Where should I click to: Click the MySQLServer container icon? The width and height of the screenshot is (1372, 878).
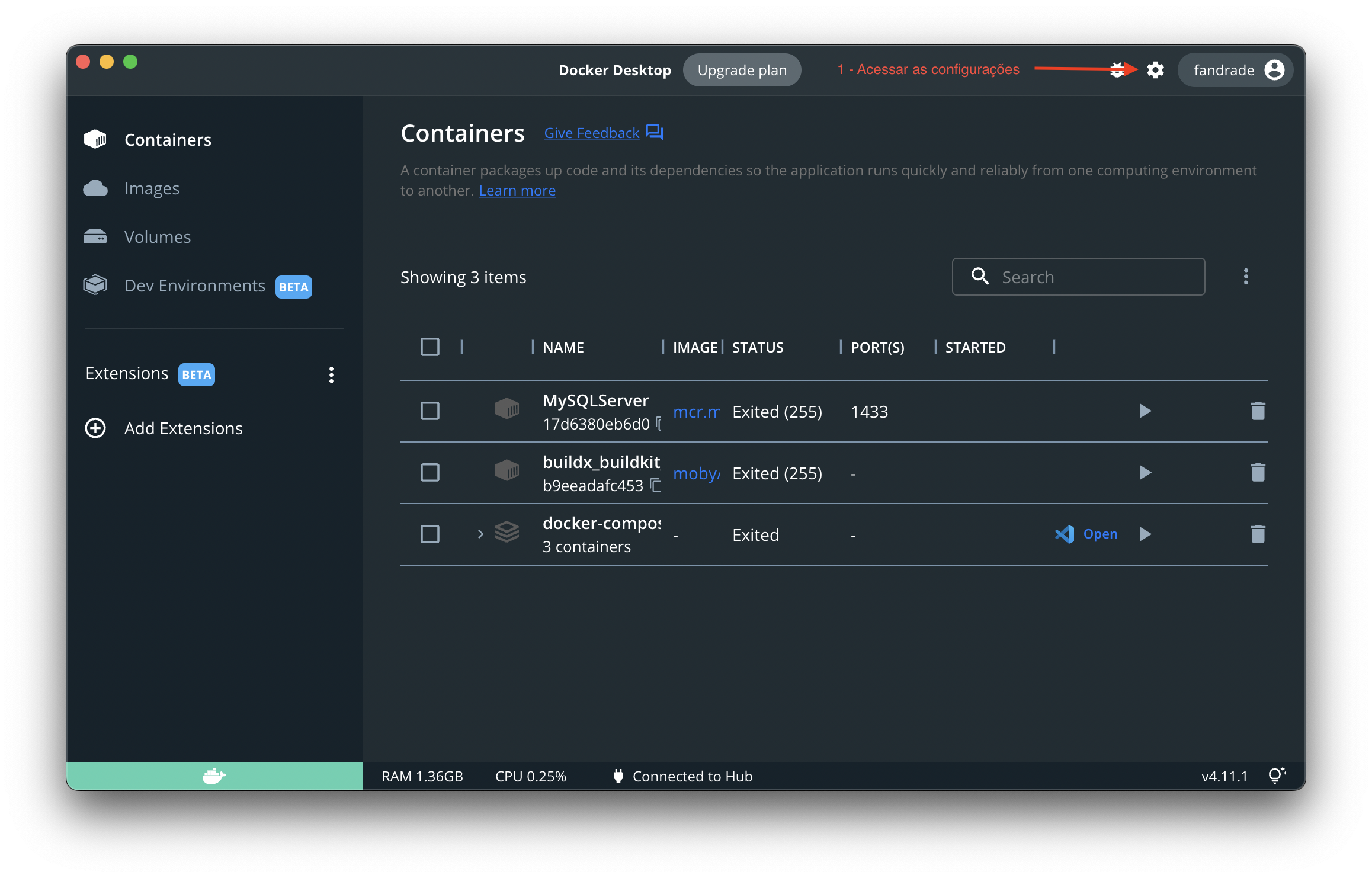507,409
